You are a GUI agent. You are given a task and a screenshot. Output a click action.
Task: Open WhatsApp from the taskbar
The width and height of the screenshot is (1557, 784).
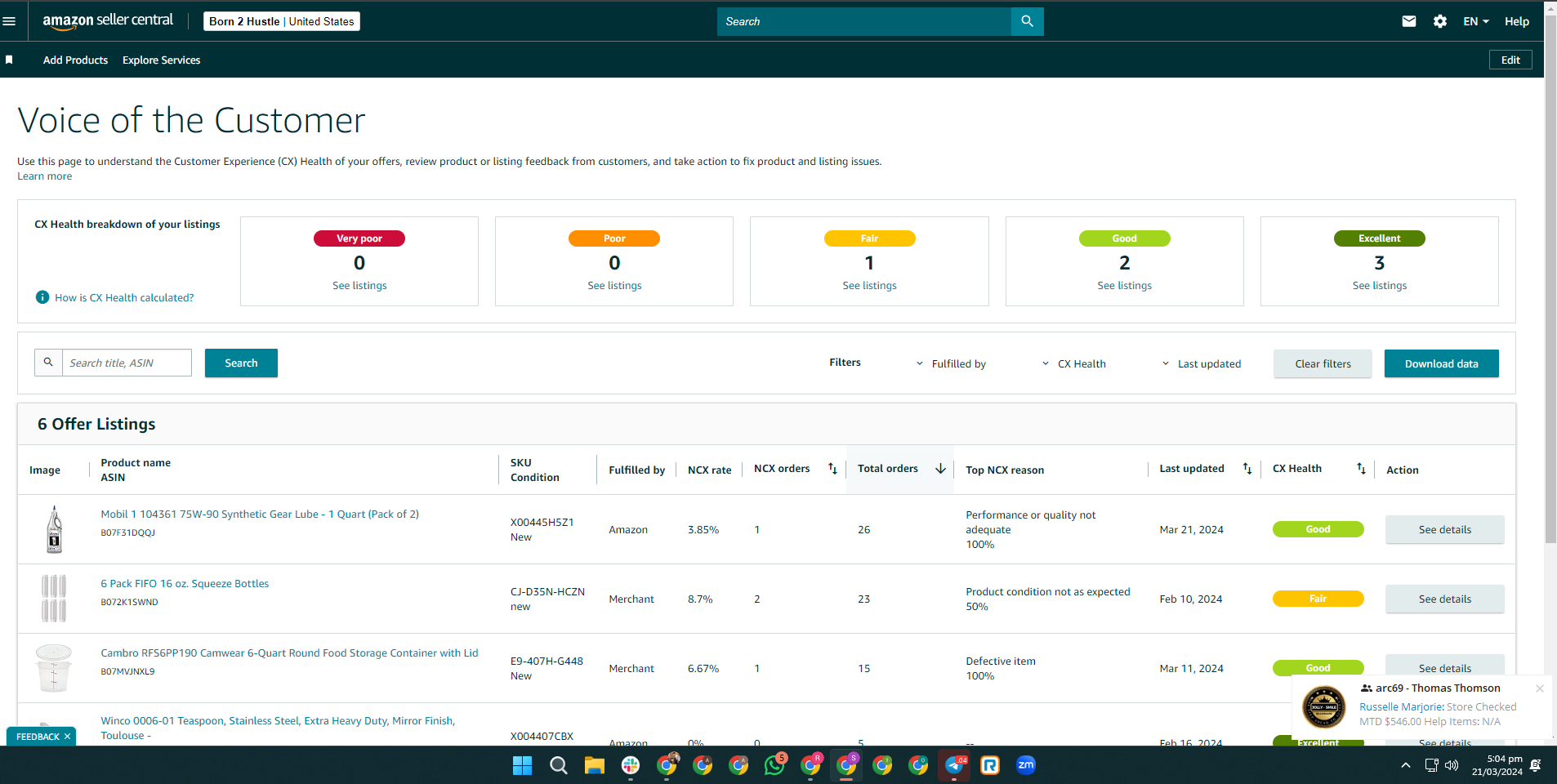(774, 765)
